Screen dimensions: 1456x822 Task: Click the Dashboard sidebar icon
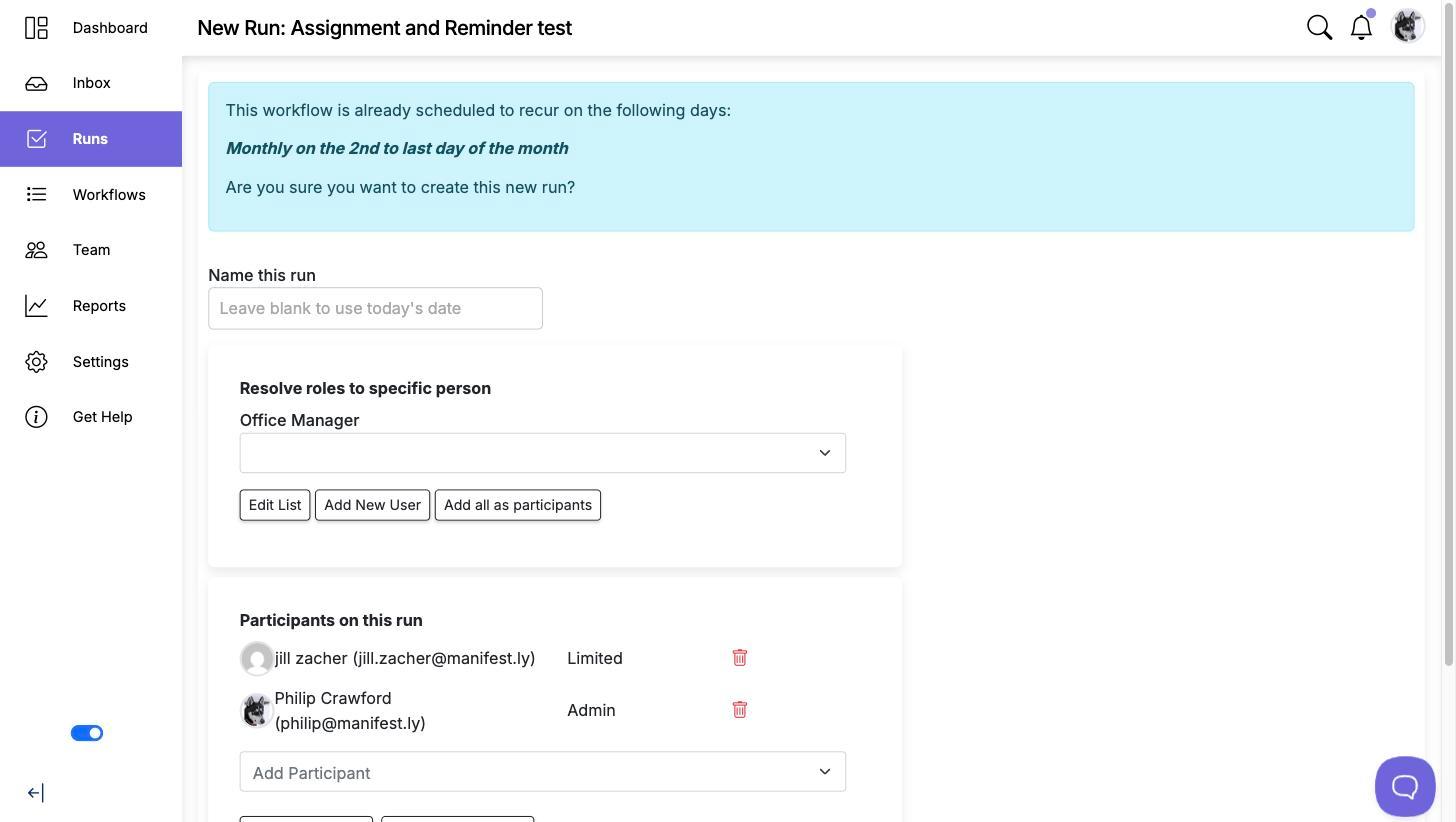(x=36, y=28)
